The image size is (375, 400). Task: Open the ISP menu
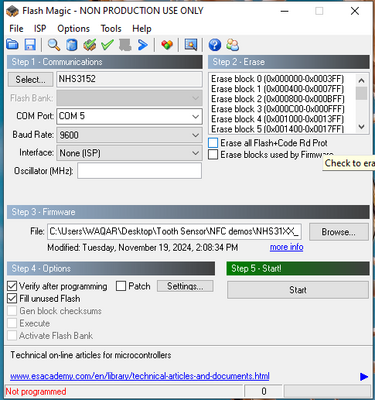point(40,29)
